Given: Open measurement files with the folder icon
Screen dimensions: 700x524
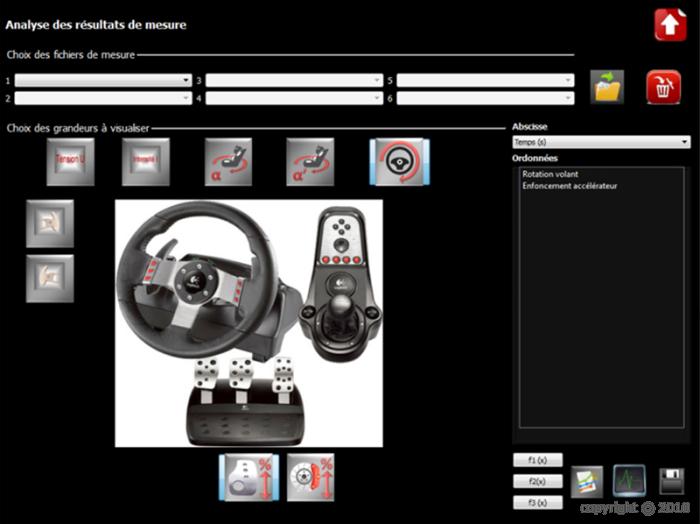Looking at the screenshot, I should pyautogui.click(x=607, y=87).
